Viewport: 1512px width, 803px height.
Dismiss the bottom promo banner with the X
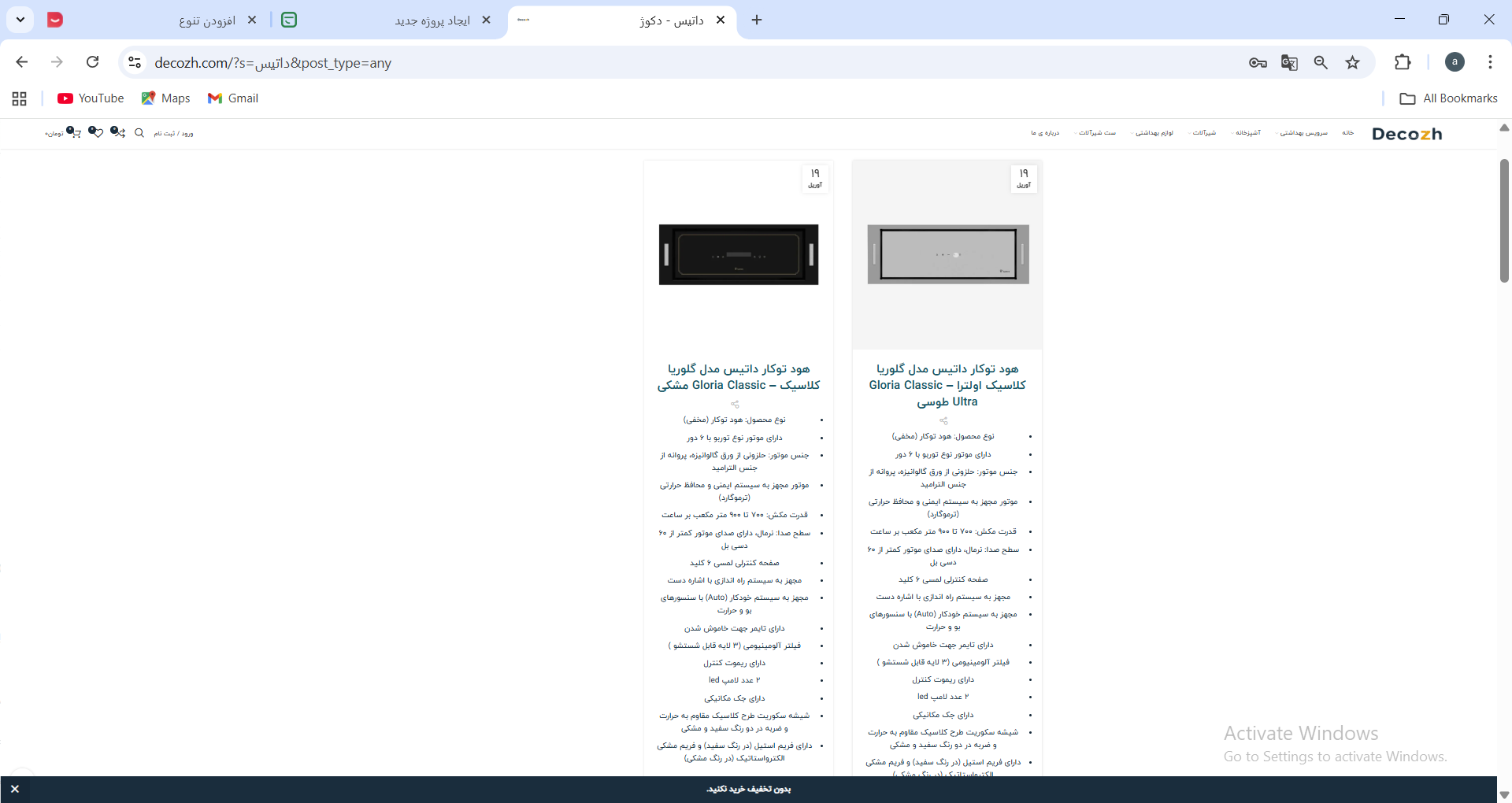coord(15,789)
